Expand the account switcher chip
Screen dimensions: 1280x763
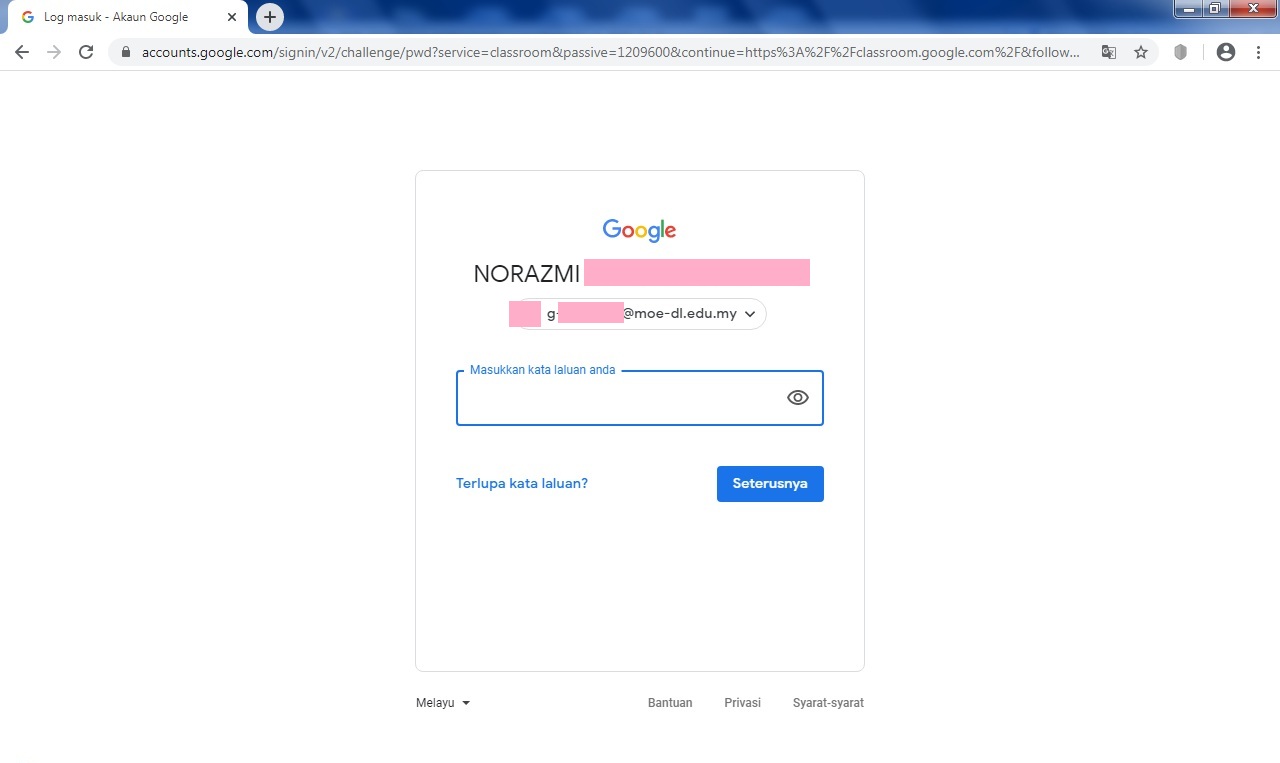tap(640, 313)
